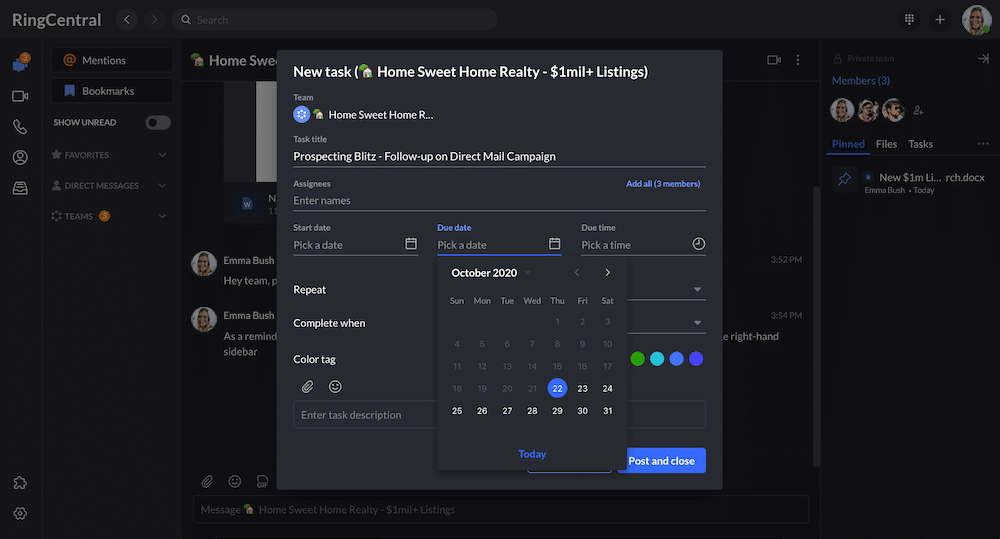1000x539 pixels.
Task: Click the message composer input
Action: point(501,510)
